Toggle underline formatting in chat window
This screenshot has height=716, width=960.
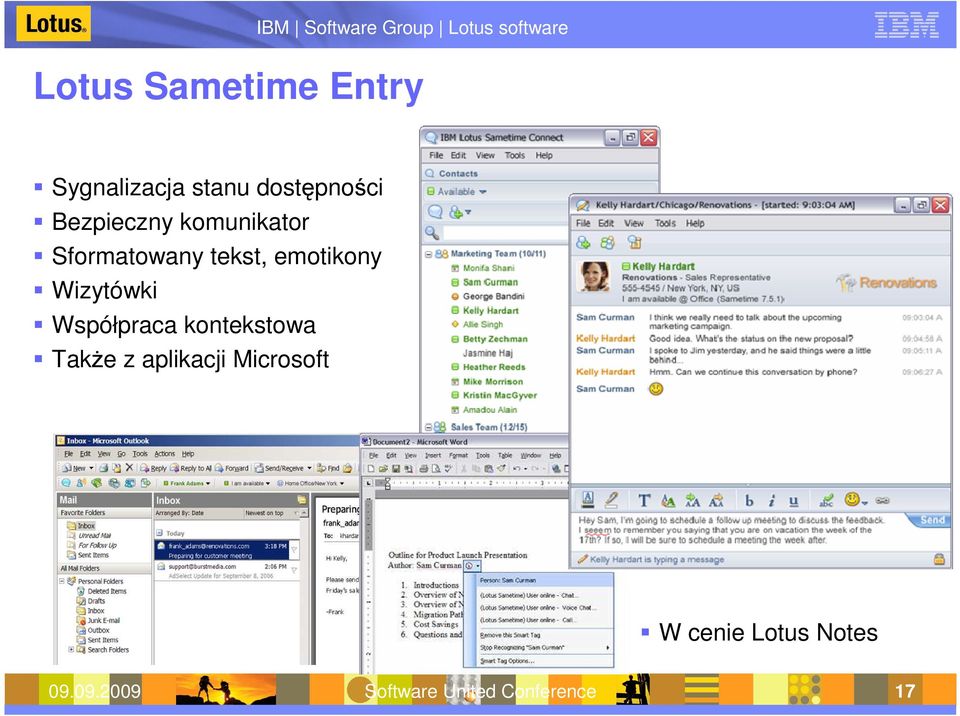793,501
